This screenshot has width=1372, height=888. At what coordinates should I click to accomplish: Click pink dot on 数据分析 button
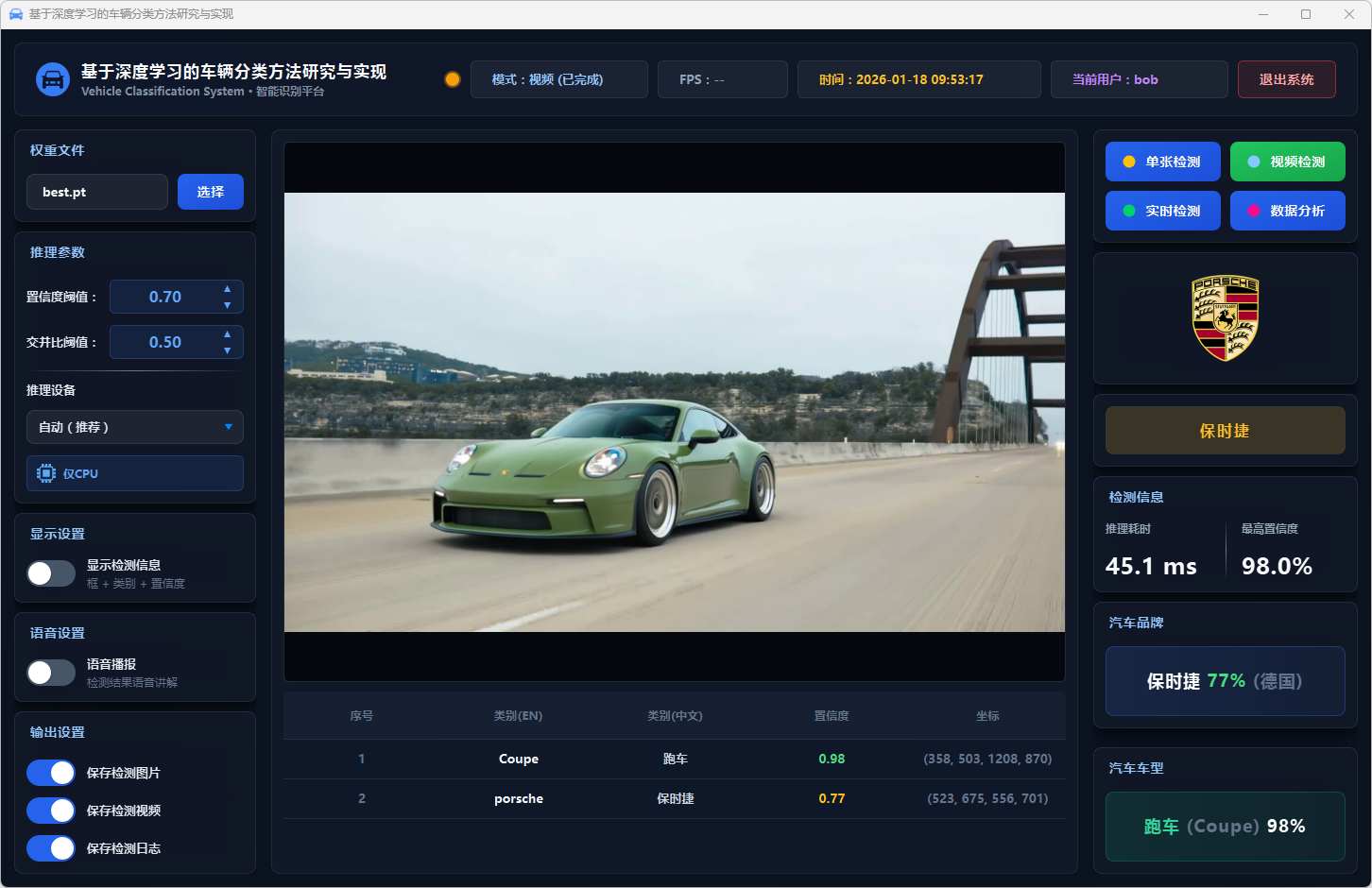tap(1254, 211)
